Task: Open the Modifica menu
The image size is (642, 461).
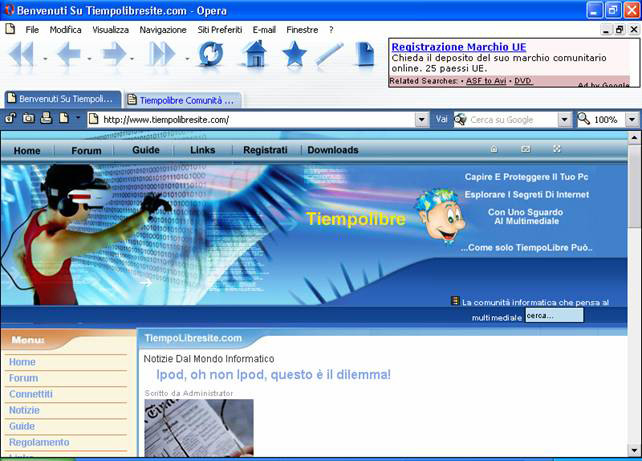Action: [x=66, y=29]
